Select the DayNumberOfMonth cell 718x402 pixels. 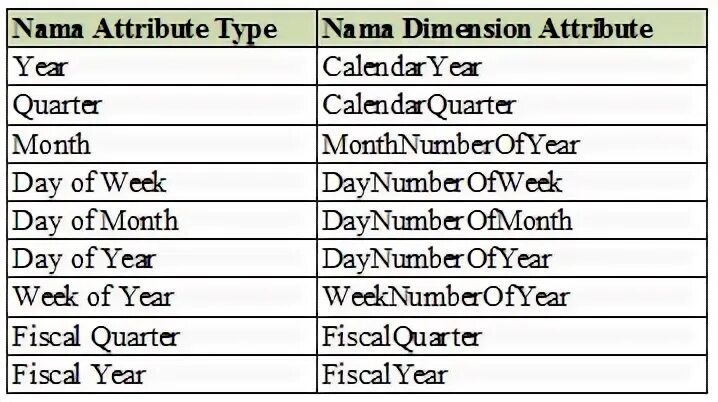[512, 220]
